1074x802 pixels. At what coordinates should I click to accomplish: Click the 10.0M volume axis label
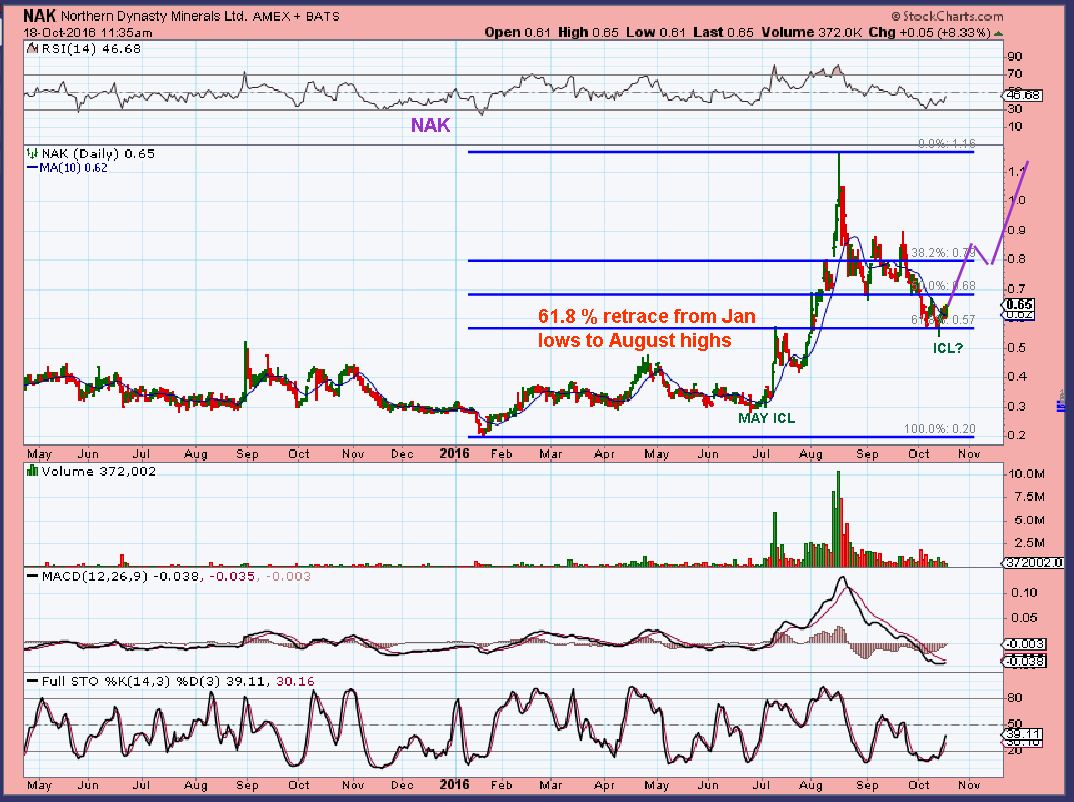1026,473
